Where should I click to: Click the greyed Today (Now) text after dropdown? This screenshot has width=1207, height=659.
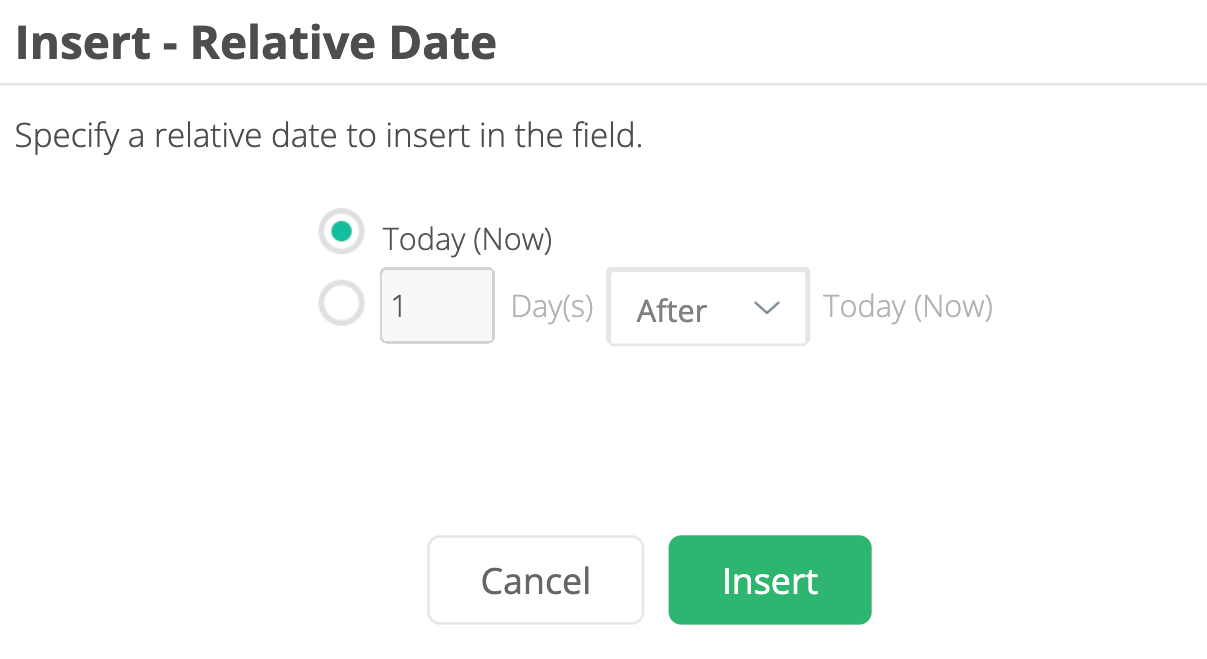click(907, 307)
